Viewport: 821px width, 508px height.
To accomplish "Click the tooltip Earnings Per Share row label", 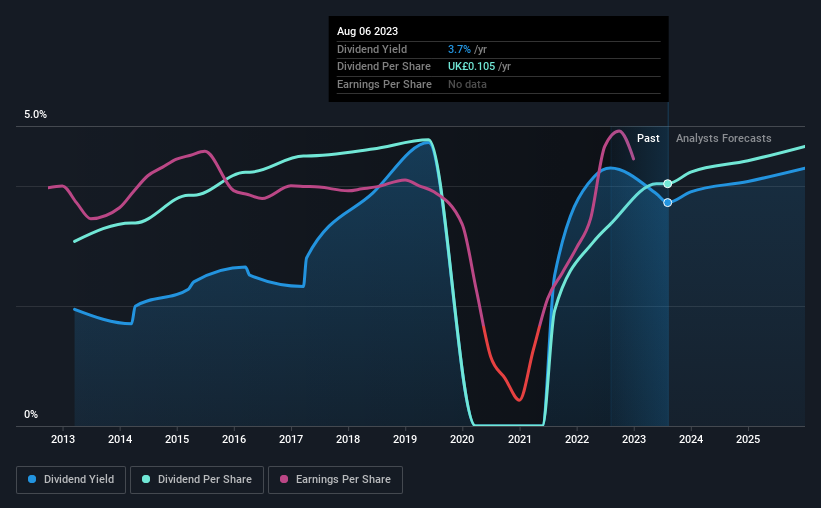I will point(384,84).
